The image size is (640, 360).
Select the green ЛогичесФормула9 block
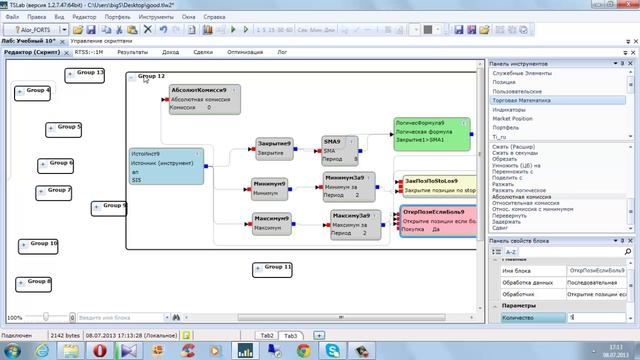click(432, 134)
